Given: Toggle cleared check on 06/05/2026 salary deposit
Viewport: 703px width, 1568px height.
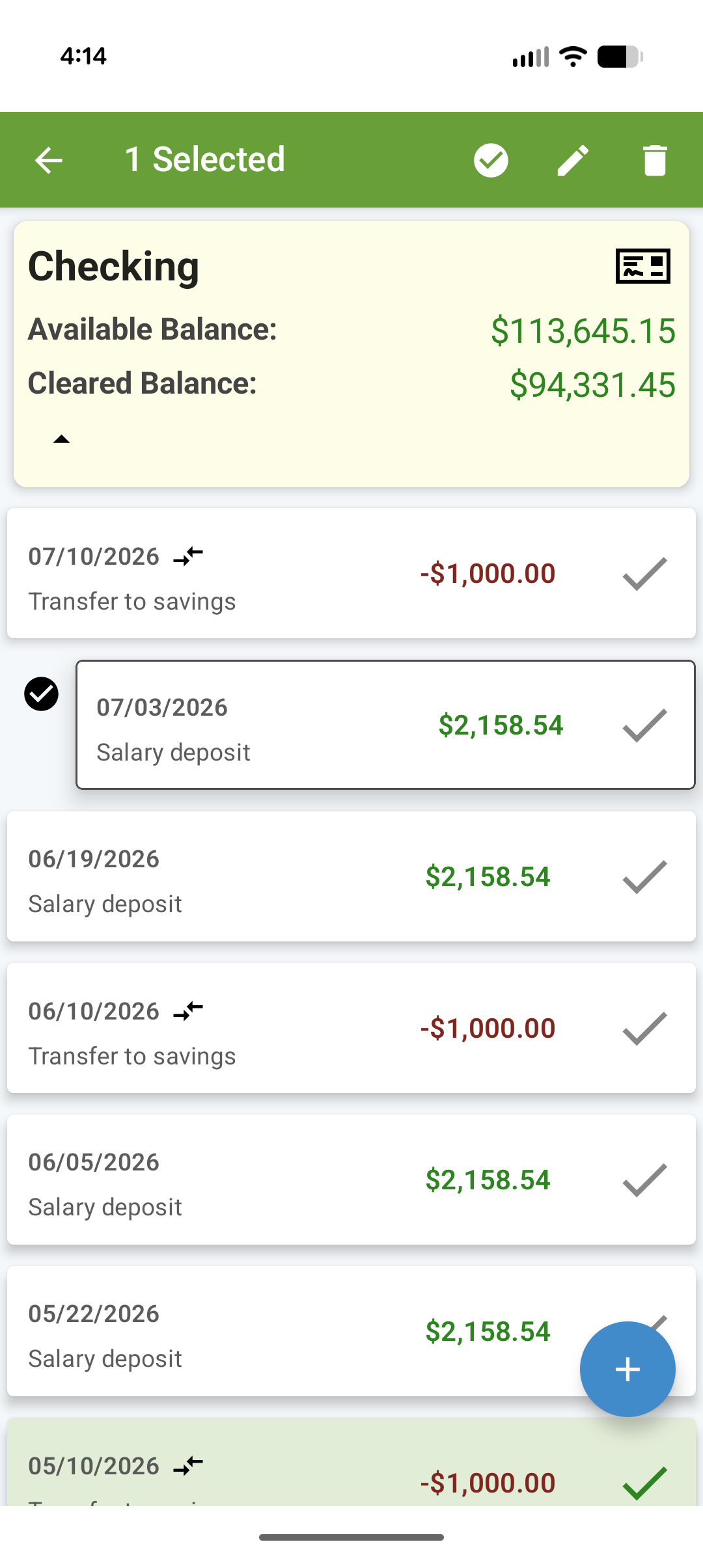Looking at the screenshot, I should 644,1180.
